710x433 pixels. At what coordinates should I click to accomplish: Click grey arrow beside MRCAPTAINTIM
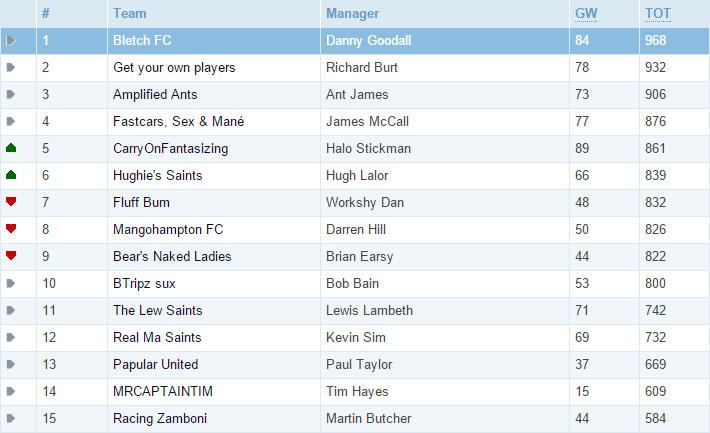click(11, 391)
